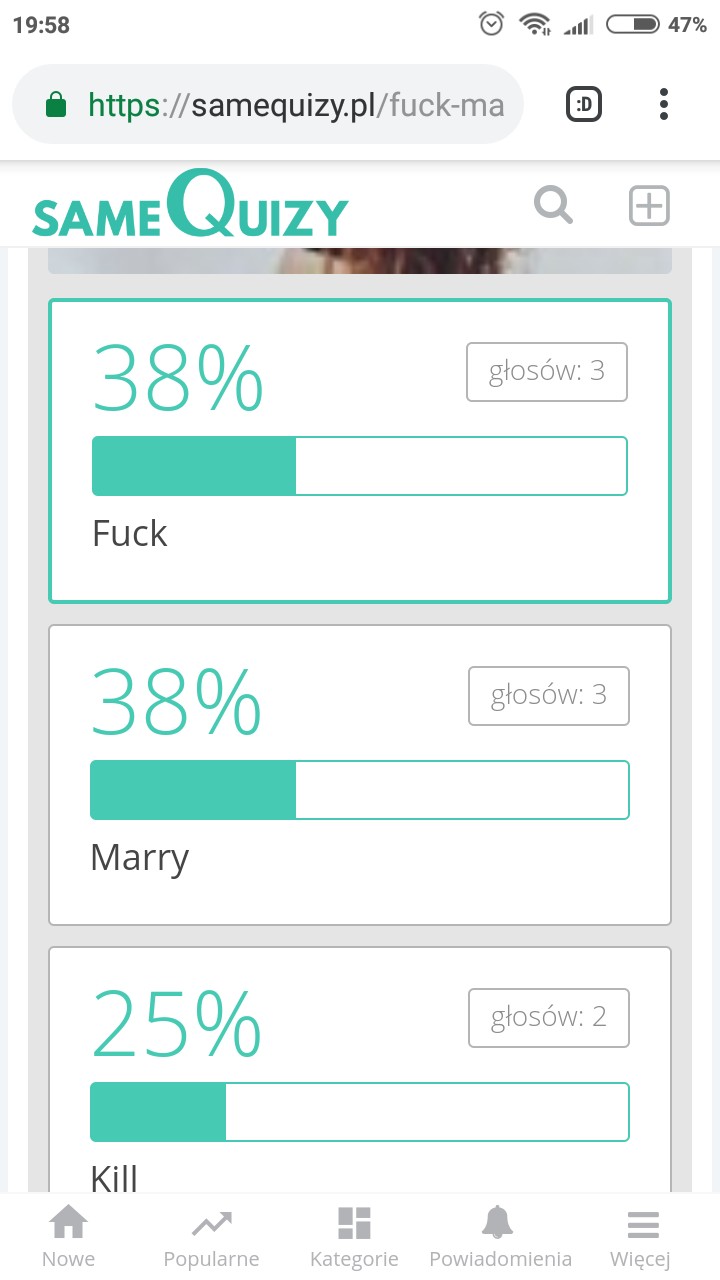720x1280 pixels.
Task: Tap the green padlock security icon
Action: click(x=56, y=105)
